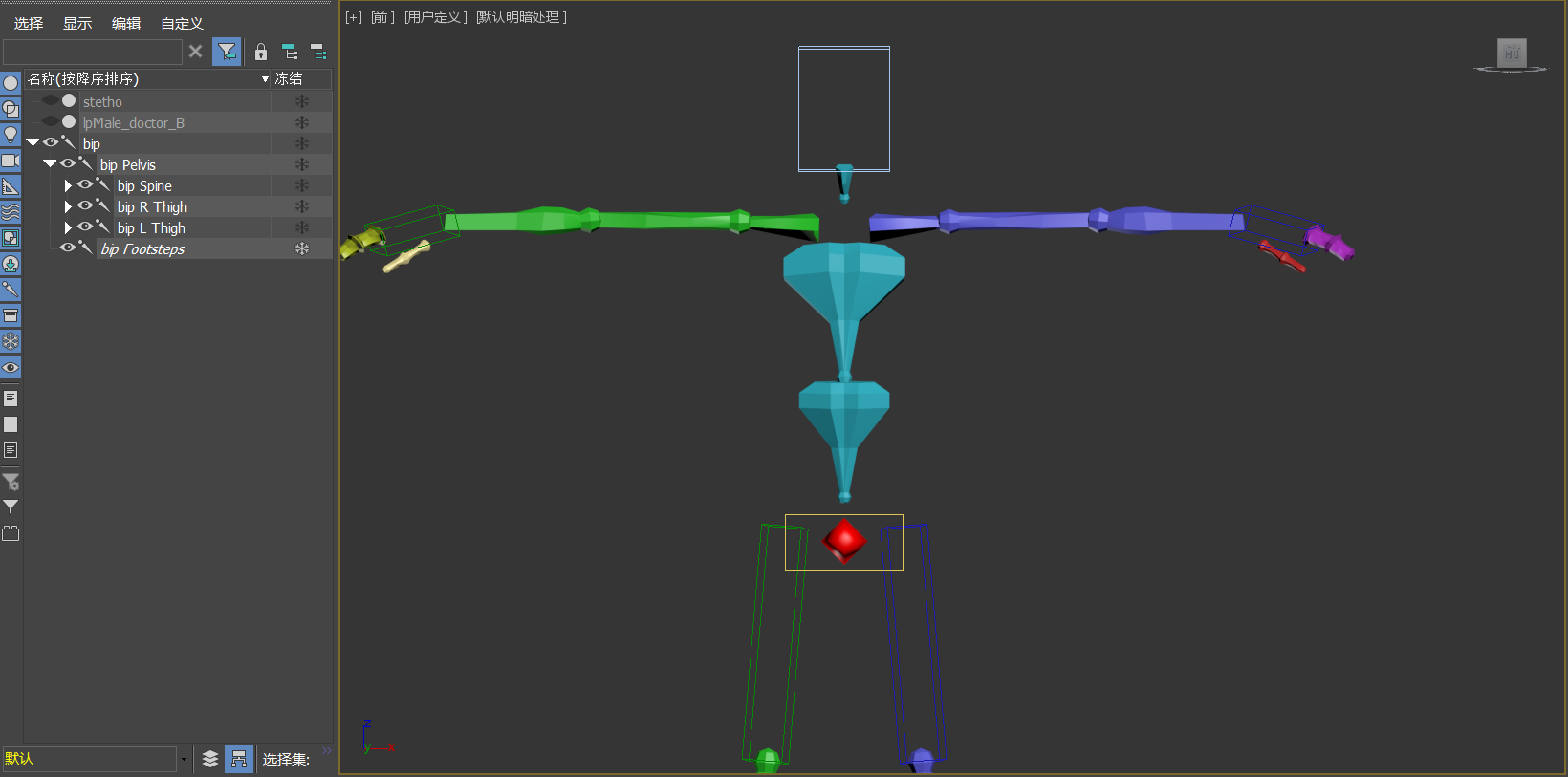
Task: Toggle the groups display filter icon
Action: click(11, 238)
